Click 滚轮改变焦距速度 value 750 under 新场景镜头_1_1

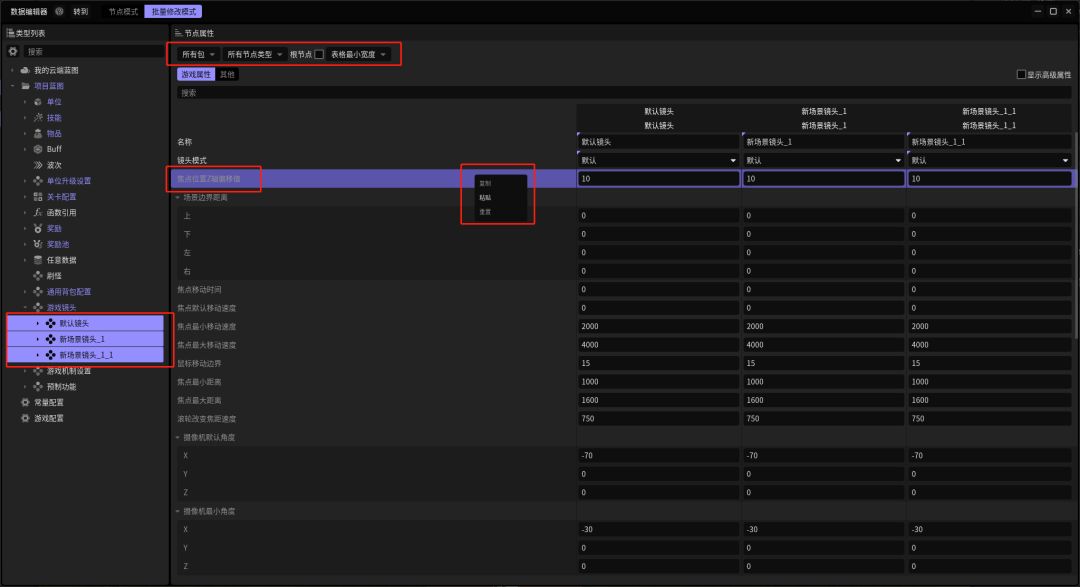pyautogui.click(x=990, y=419)
